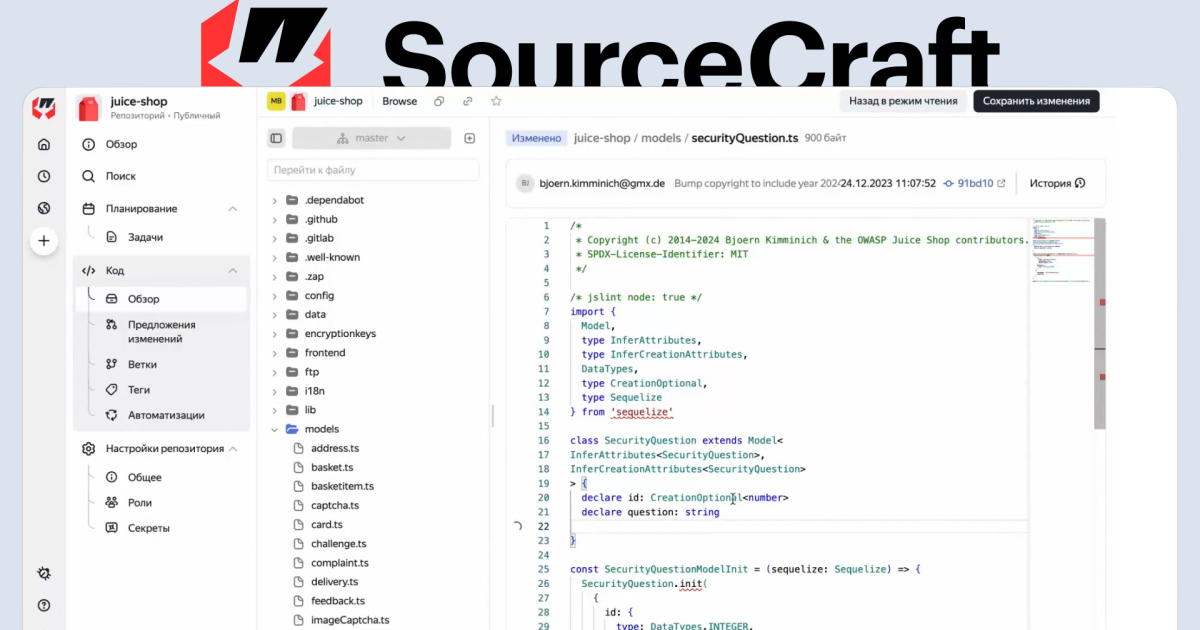Screen dimensions: 1200x630
Task: Click Назад в режим чтения button
Action: coord(903,101)
